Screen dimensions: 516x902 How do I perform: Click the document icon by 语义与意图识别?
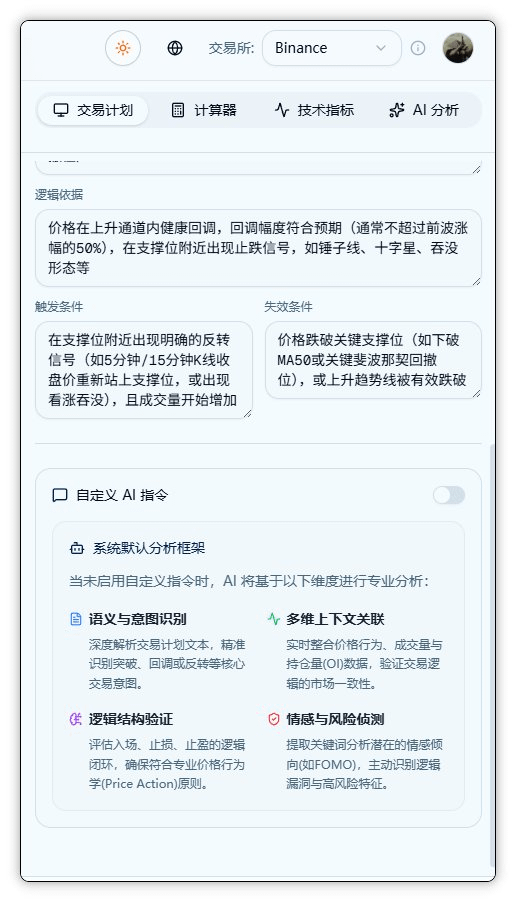coord(76,619)
